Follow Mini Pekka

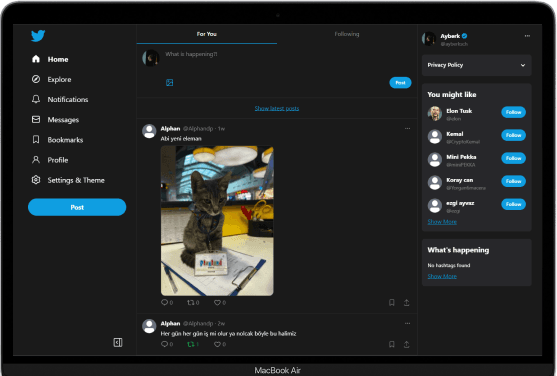coord(513,158)
